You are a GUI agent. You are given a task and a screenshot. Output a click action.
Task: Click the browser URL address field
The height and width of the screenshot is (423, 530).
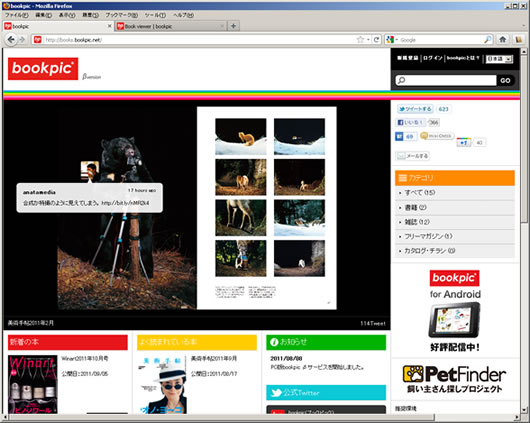199,40
